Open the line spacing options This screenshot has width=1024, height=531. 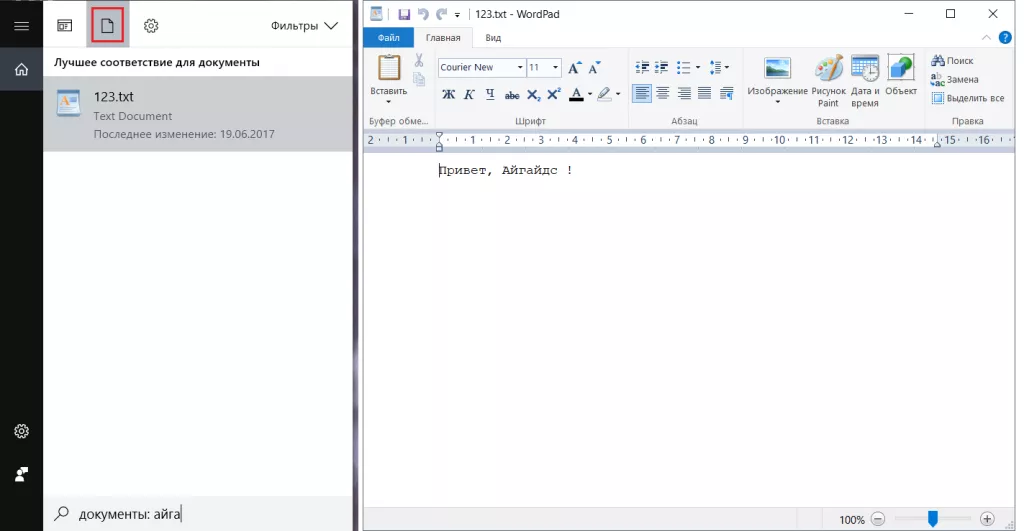tap(718, 67)
